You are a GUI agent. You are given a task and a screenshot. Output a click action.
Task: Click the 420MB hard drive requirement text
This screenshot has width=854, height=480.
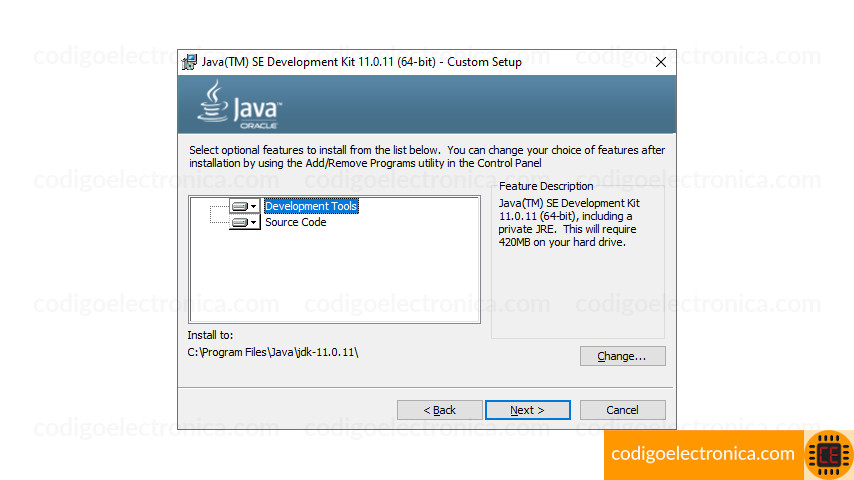pos(562,242)
